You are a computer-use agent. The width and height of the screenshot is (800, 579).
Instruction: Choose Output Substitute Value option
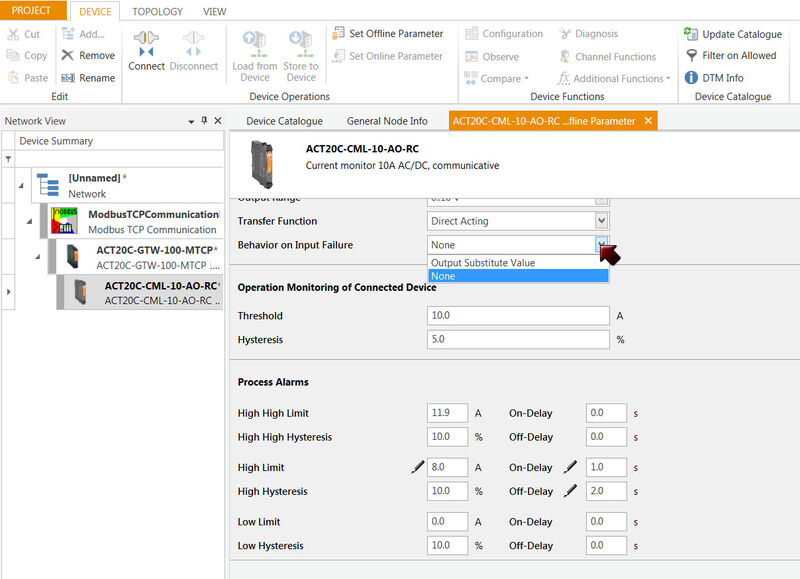(x=483, y=263)
